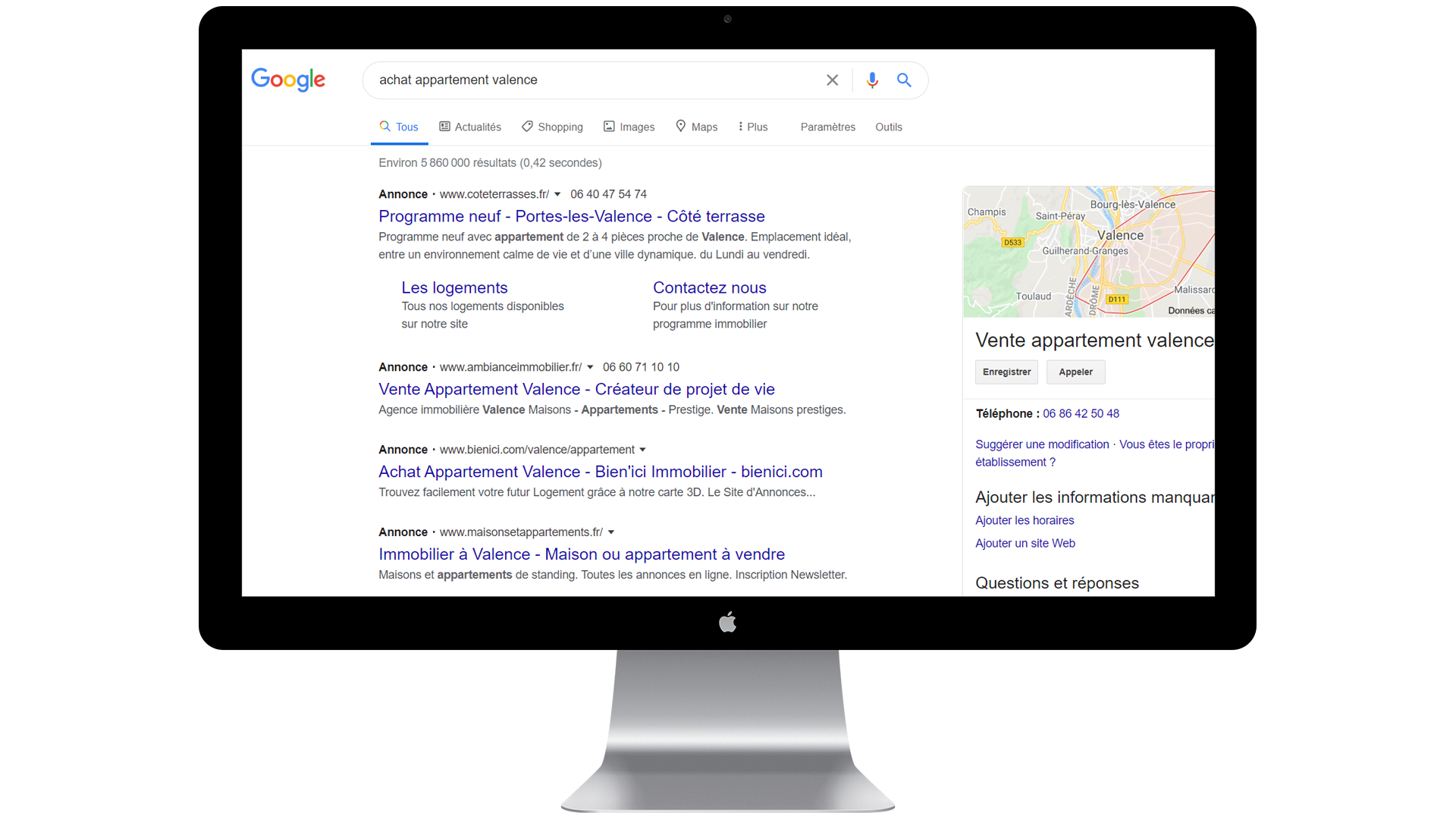
Task: Go to the Maps tab
Action: (x=696, y=127)
